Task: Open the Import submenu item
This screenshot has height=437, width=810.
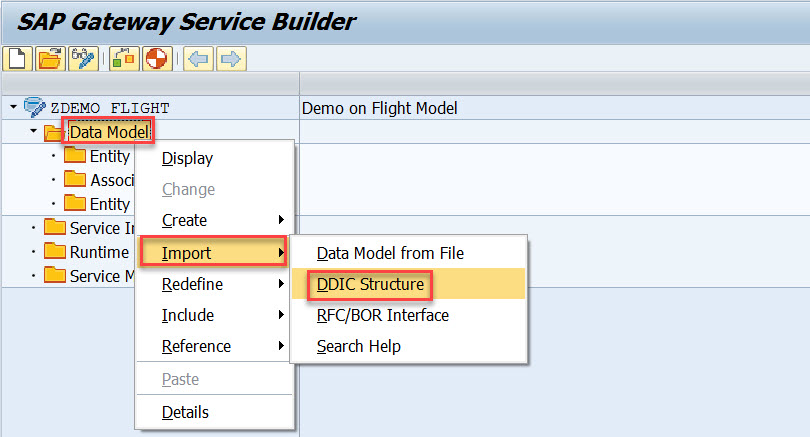Action: click(x=213, y=253)
